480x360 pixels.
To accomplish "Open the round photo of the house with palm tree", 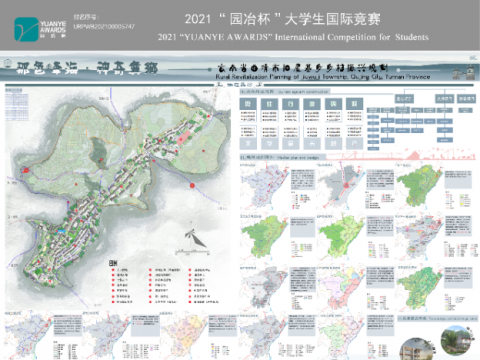I will (x=457, y=340).
